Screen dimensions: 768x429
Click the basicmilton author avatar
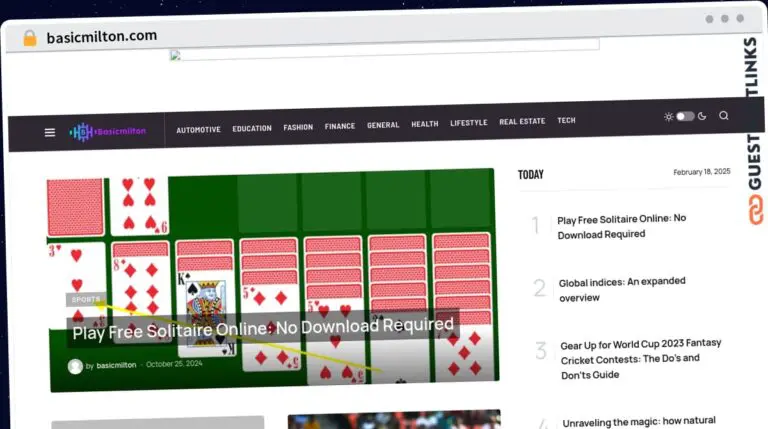point(75,366)
